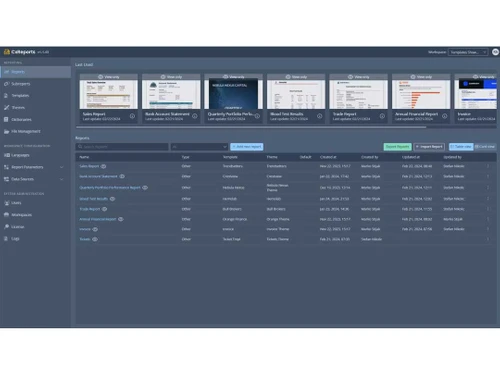Click info icon on Bank Account Statement card
500x375 pixels.
click(195, 116)
